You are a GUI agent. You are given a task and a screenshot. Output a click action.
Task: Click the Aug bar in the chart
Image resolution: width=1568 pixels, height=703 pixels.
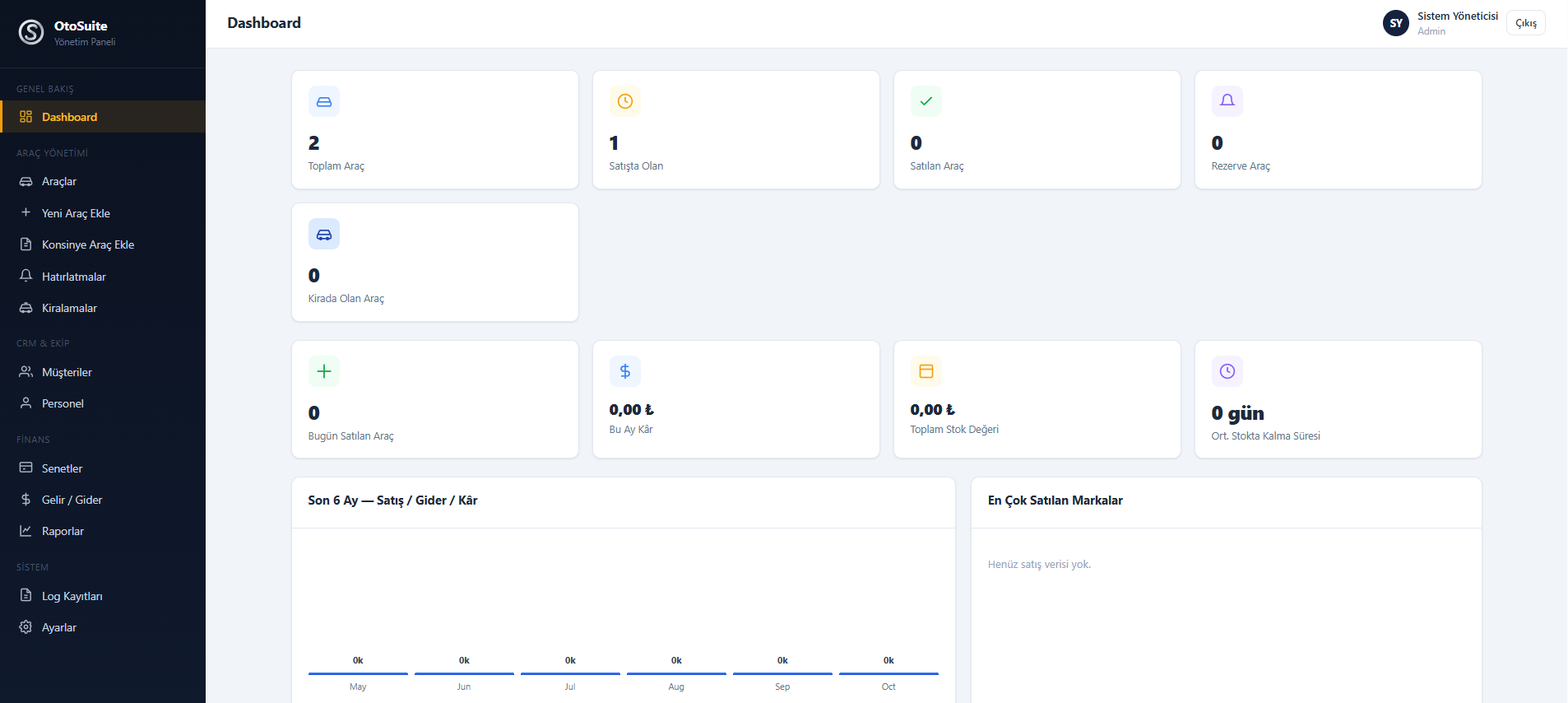coord(676,673)
